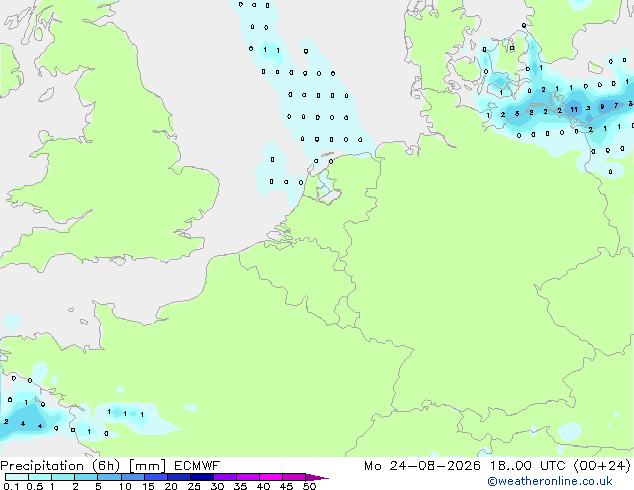634x490 pixels.
Task: Click legend label '30'
Action: click(x=217, y=486)
